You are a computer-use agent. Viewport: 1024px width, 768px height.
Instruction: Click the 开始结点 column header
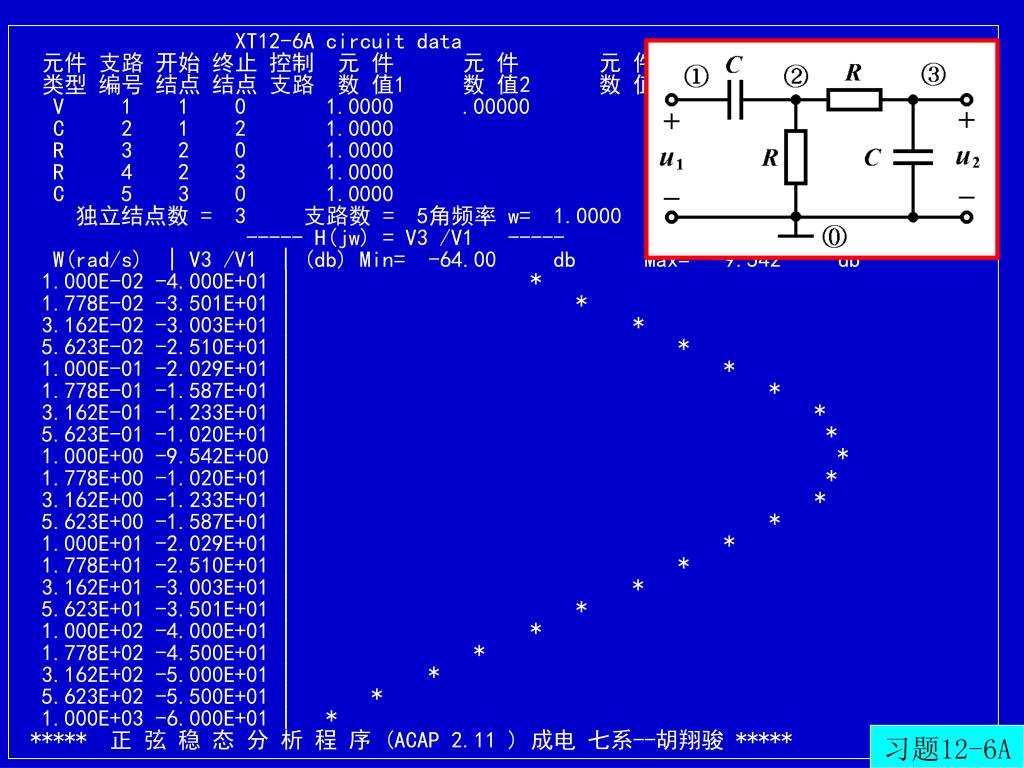coord(178,74)
